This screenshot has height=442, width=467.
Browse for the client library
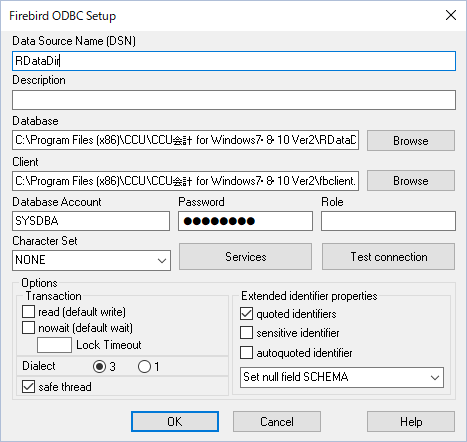(411, 181)
